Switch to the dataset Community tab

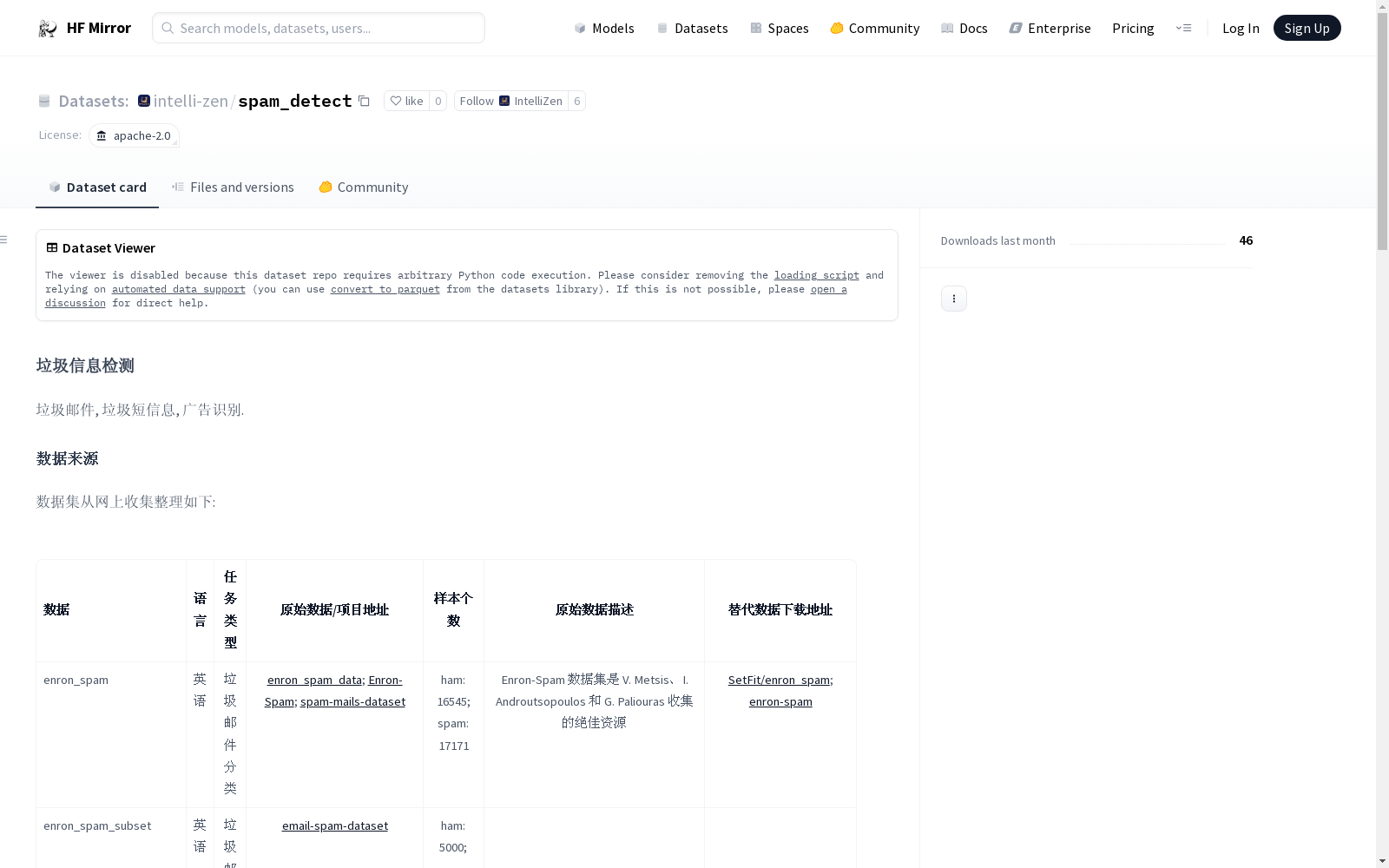pyautogui.click(x=364, y=187)
